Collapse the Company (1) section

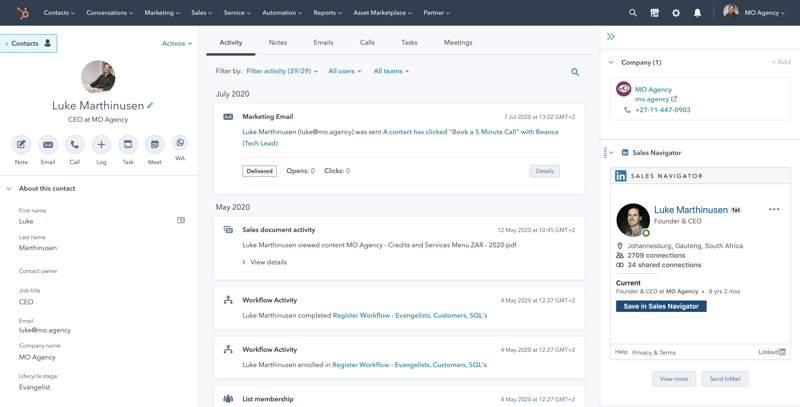(x=611, y=63)
